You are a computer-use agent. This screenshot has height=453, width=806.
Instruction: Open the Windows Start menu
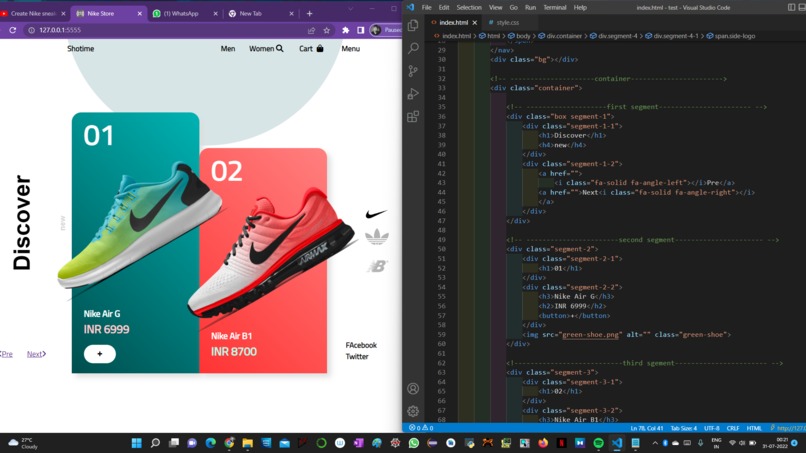pyautogui.click(x=136, y=443)
